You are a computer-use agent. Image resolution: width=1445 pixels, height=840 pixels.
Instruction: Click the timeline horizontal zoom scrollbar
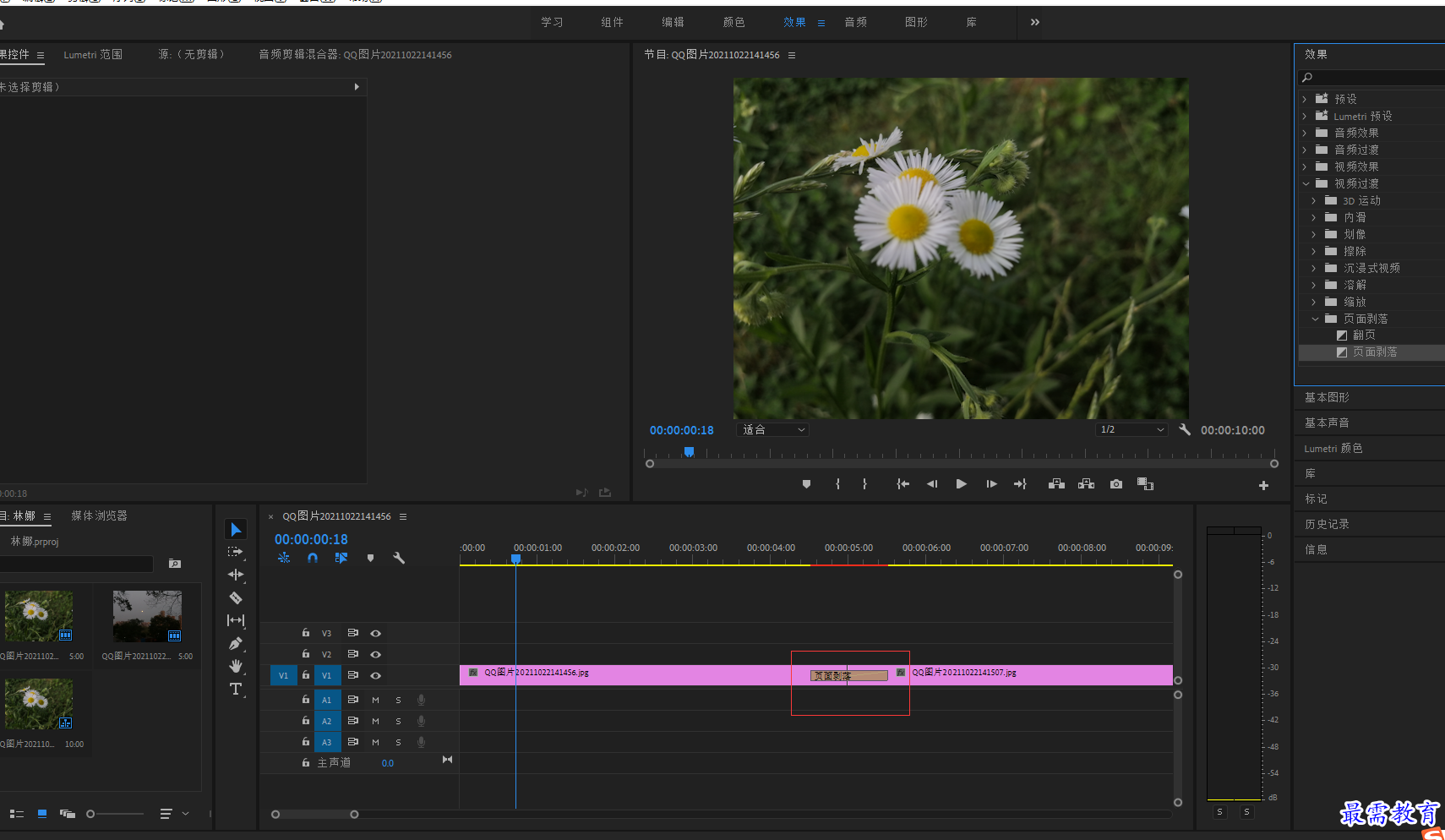click(x=314, y=815)
